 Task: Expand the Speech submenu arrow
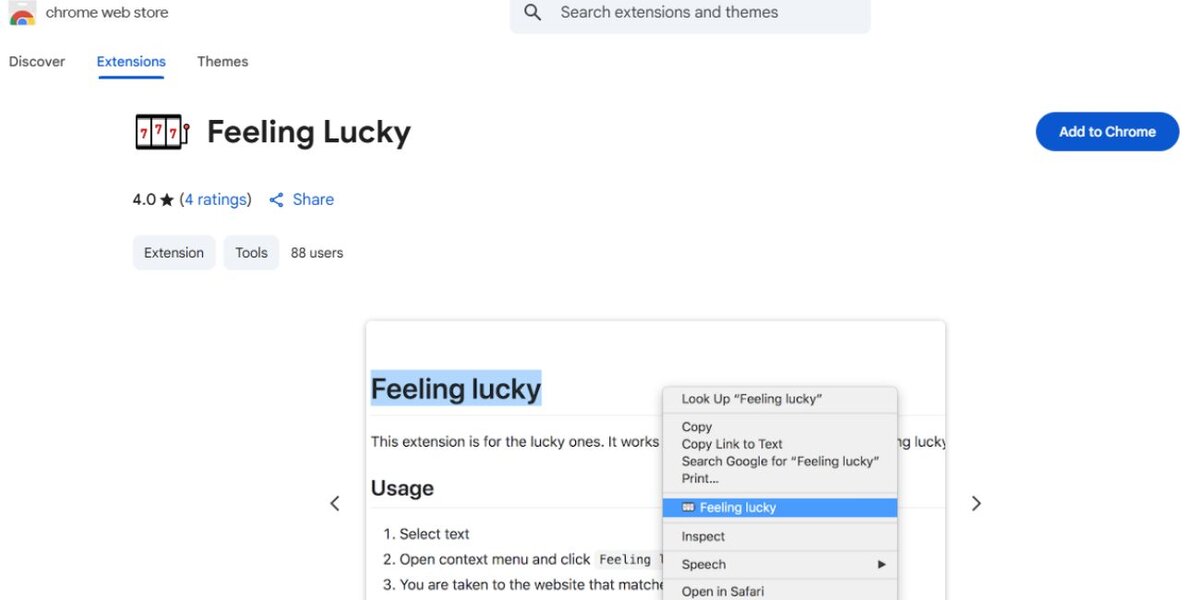coord(881,564)
